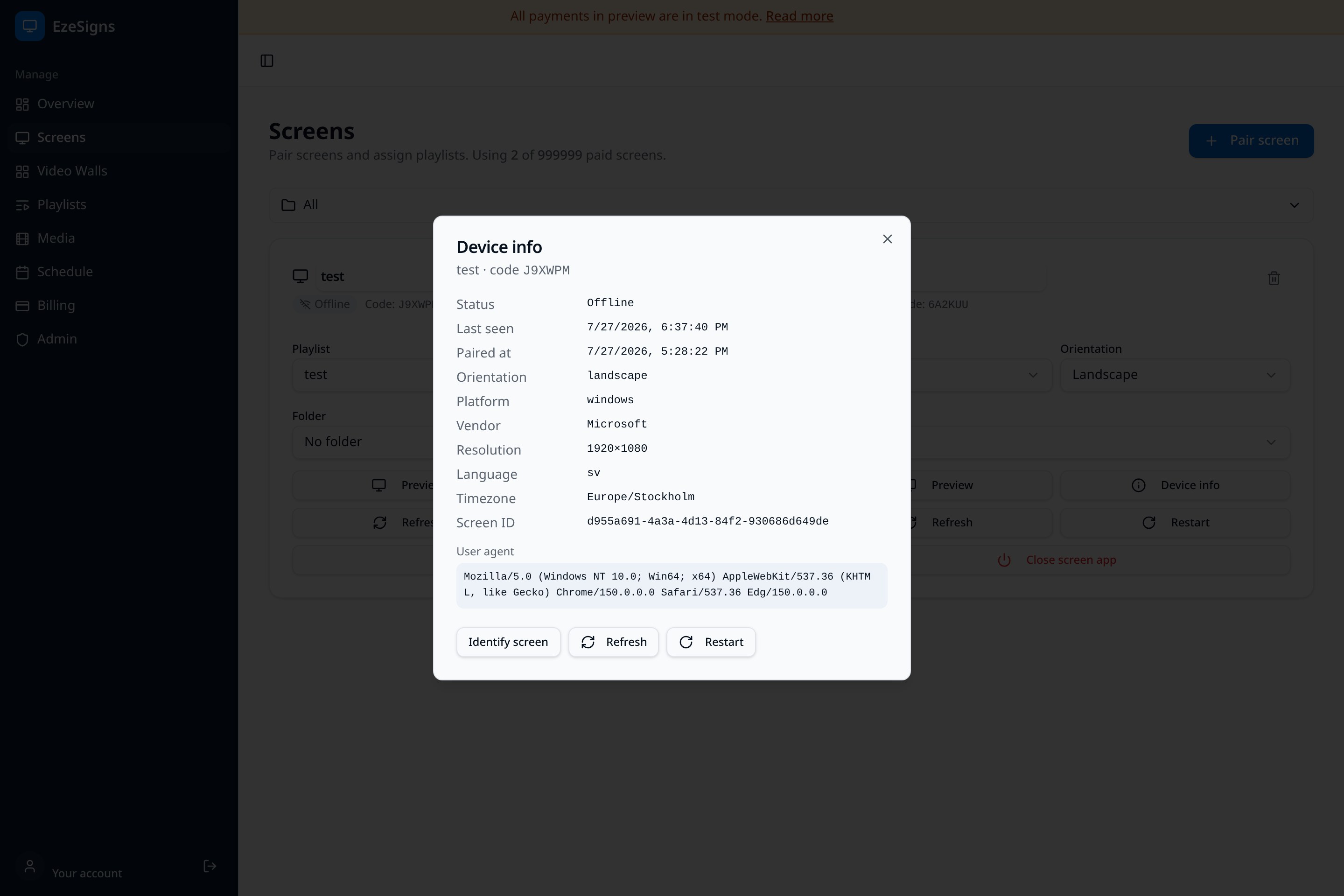The height and width of the screenshot is (896, 1344).
Task: Open Admin in sidebar
Action: tap(119, 339)
